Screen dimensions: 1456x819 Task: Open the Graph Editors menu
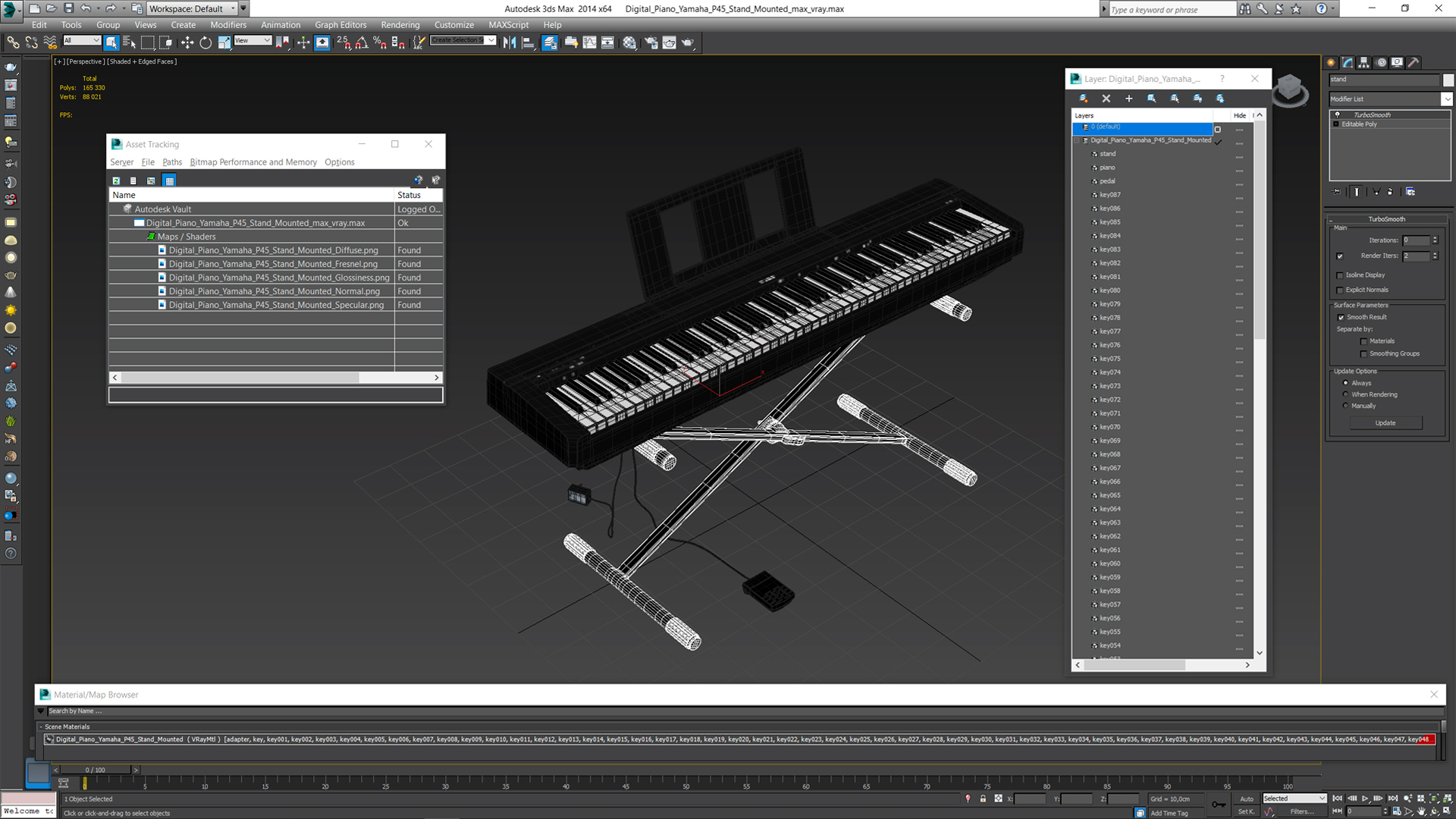pos(340,25)
